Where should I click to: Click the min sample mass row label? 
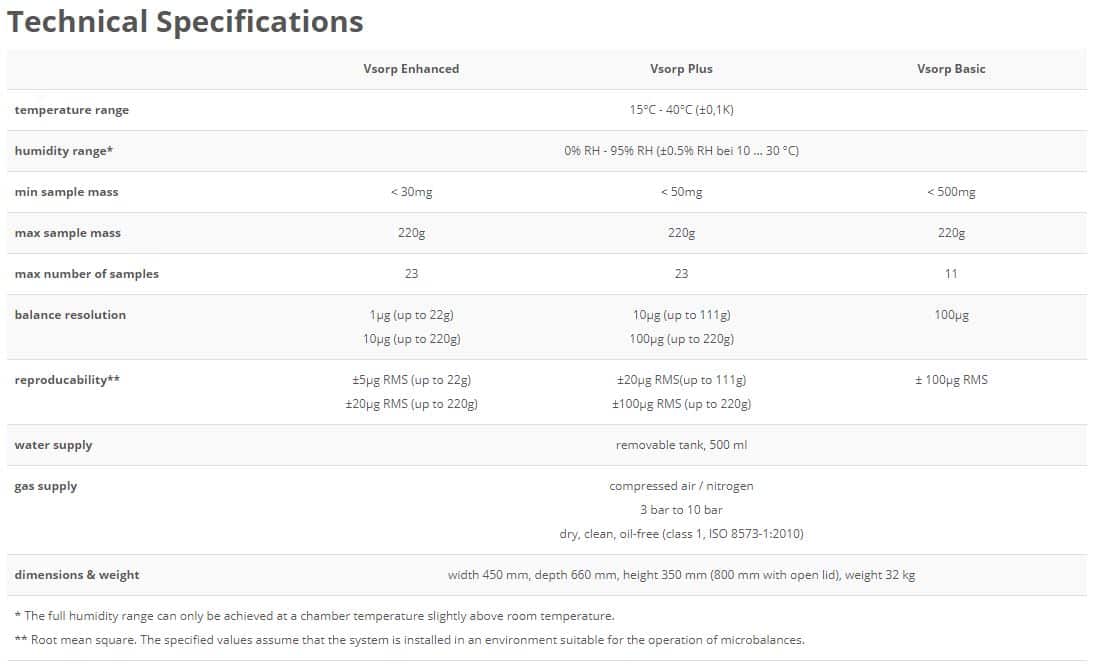tap(66, 192)
